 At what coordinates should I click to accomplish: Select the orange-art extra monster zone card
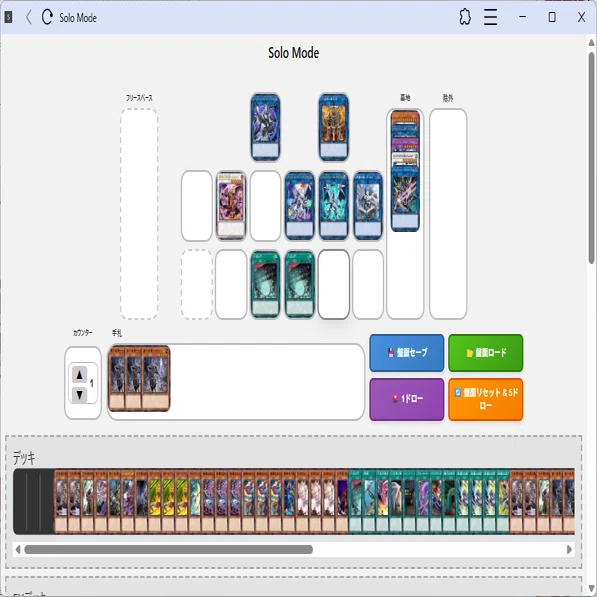click(334, 127)
